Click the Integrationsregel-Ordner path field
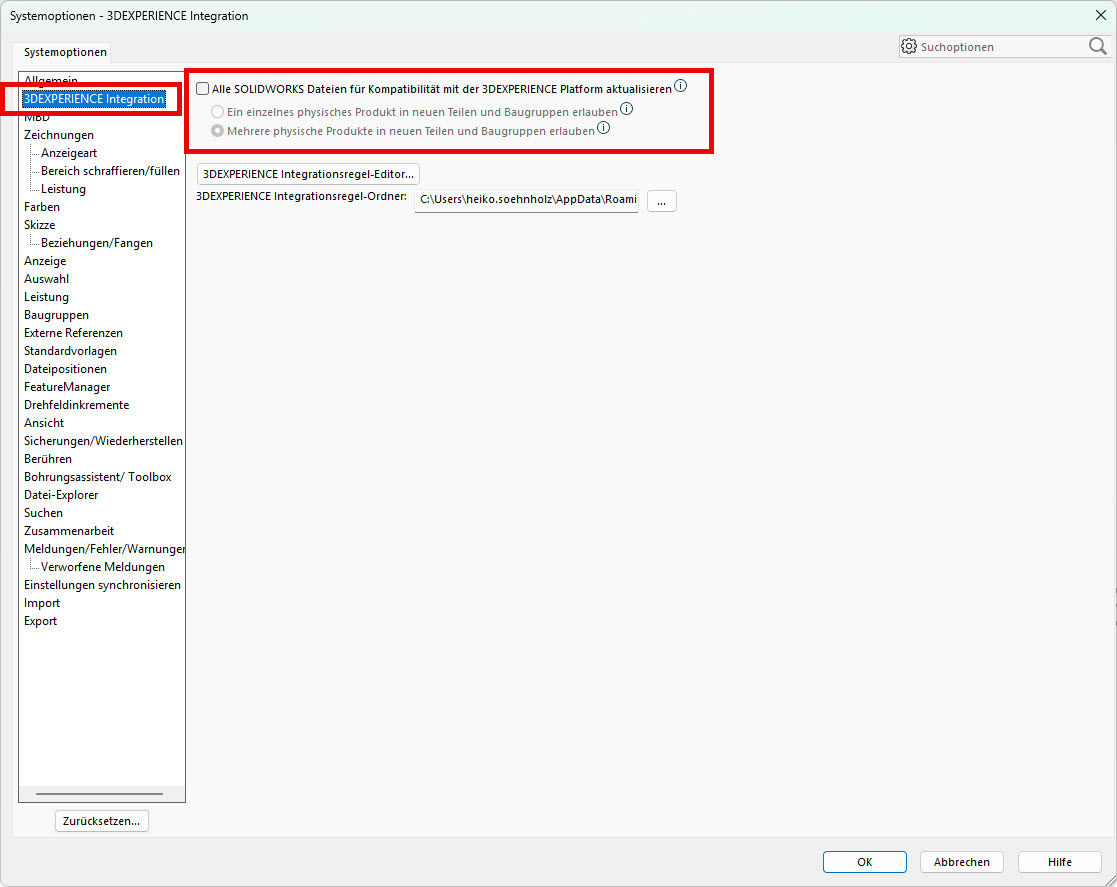Screen dimensions: 1117x887 [x=526, y=200]
